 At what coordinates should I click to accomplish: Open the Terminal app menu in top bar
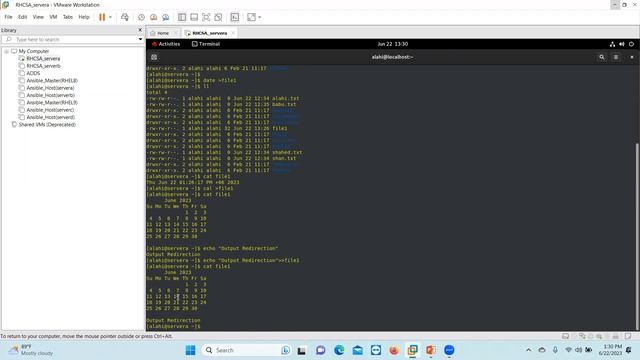point(206,44)
